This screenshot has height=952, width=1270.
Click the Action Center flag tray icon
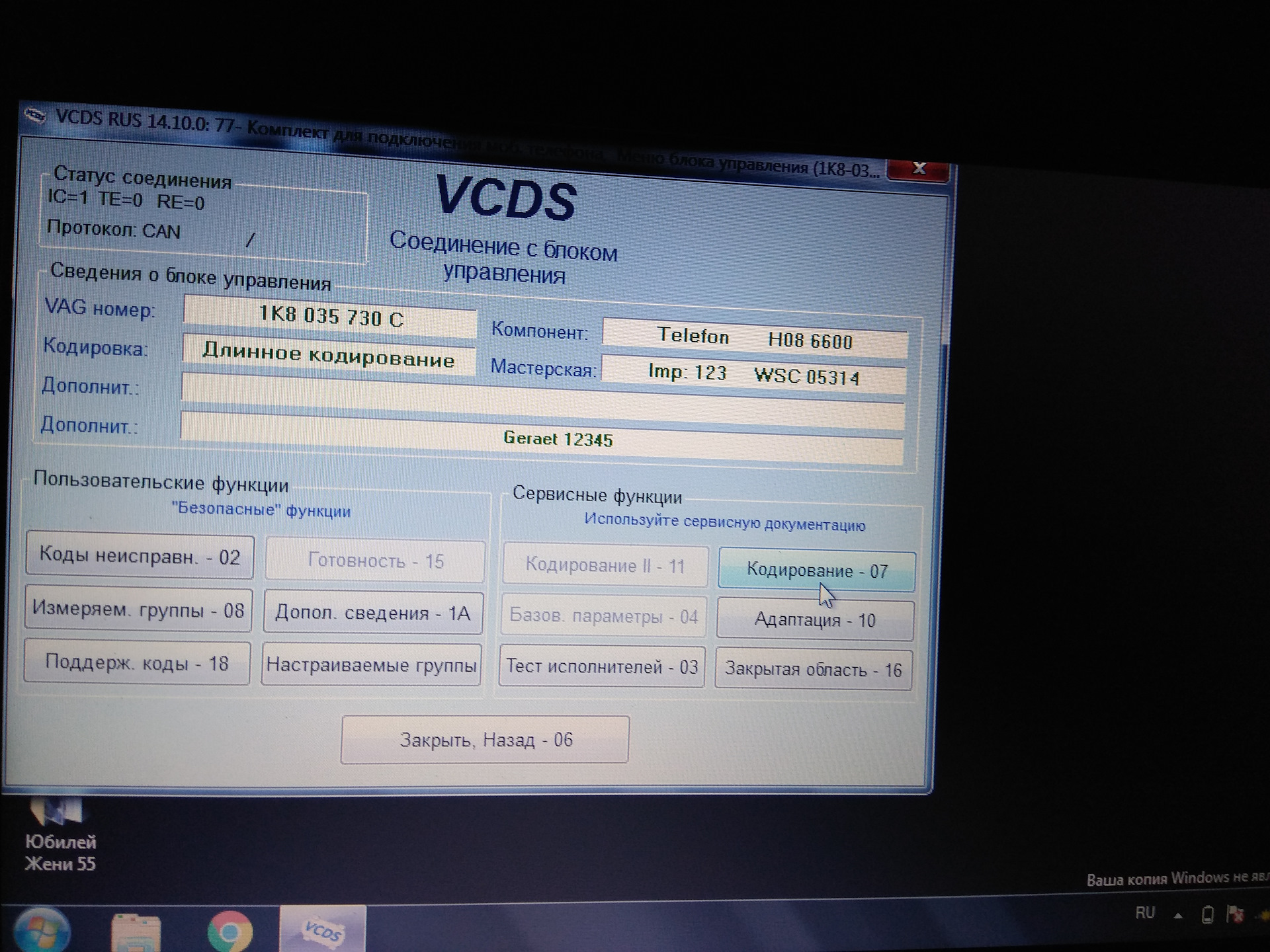pos(1235,915)
